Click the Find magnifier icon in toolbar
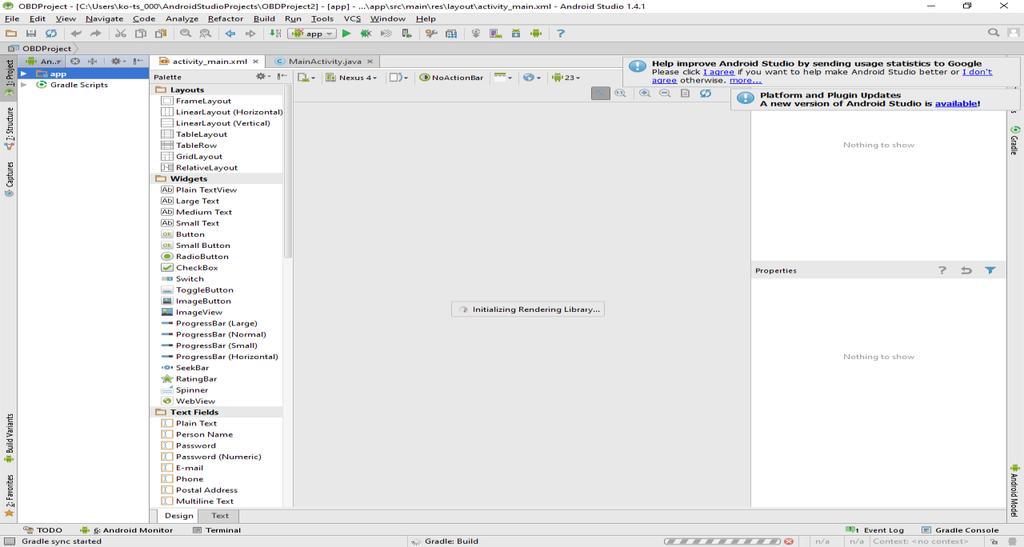Screen dimensions: 1024x547 [186, 33]
